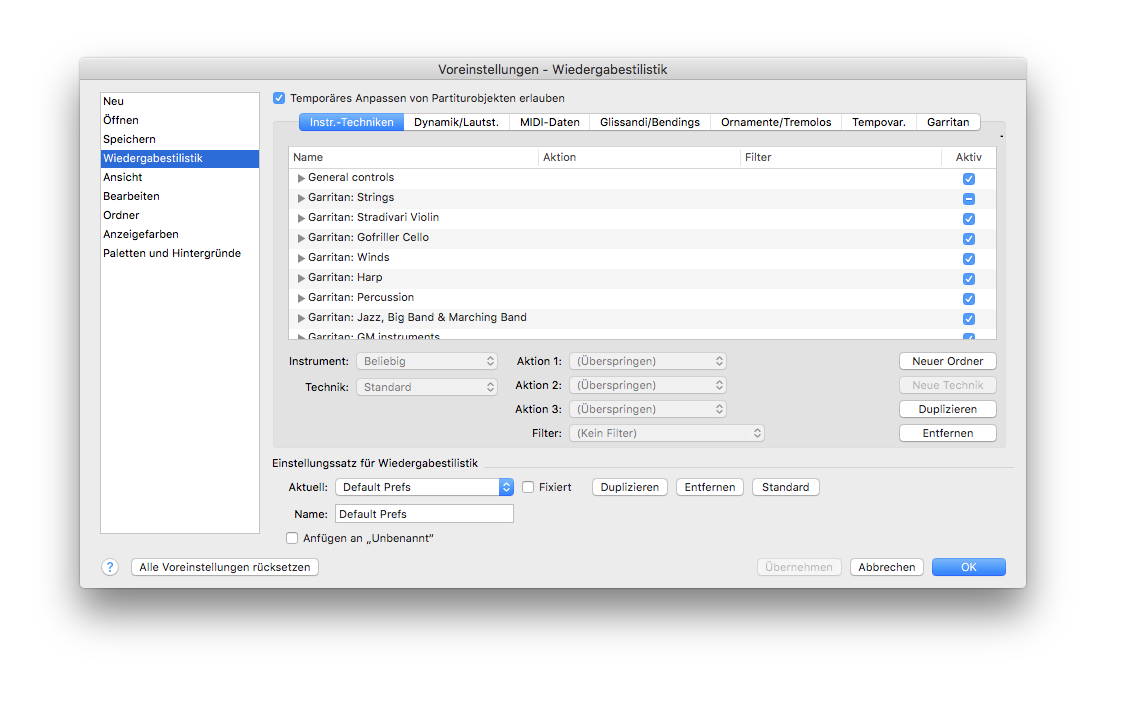Uncheck Aktiv for General controls

pos(968,179)
